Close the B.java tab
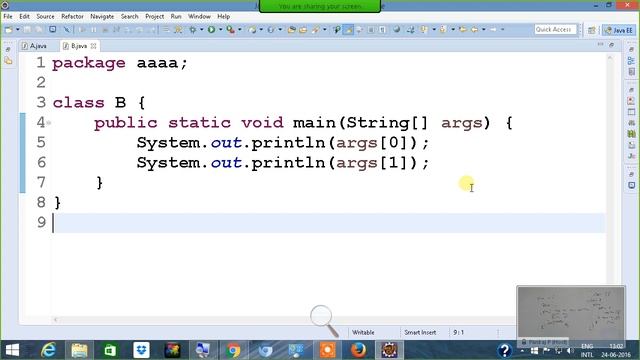The height and width of the screenshot is (360, 640). coord(93,46)
